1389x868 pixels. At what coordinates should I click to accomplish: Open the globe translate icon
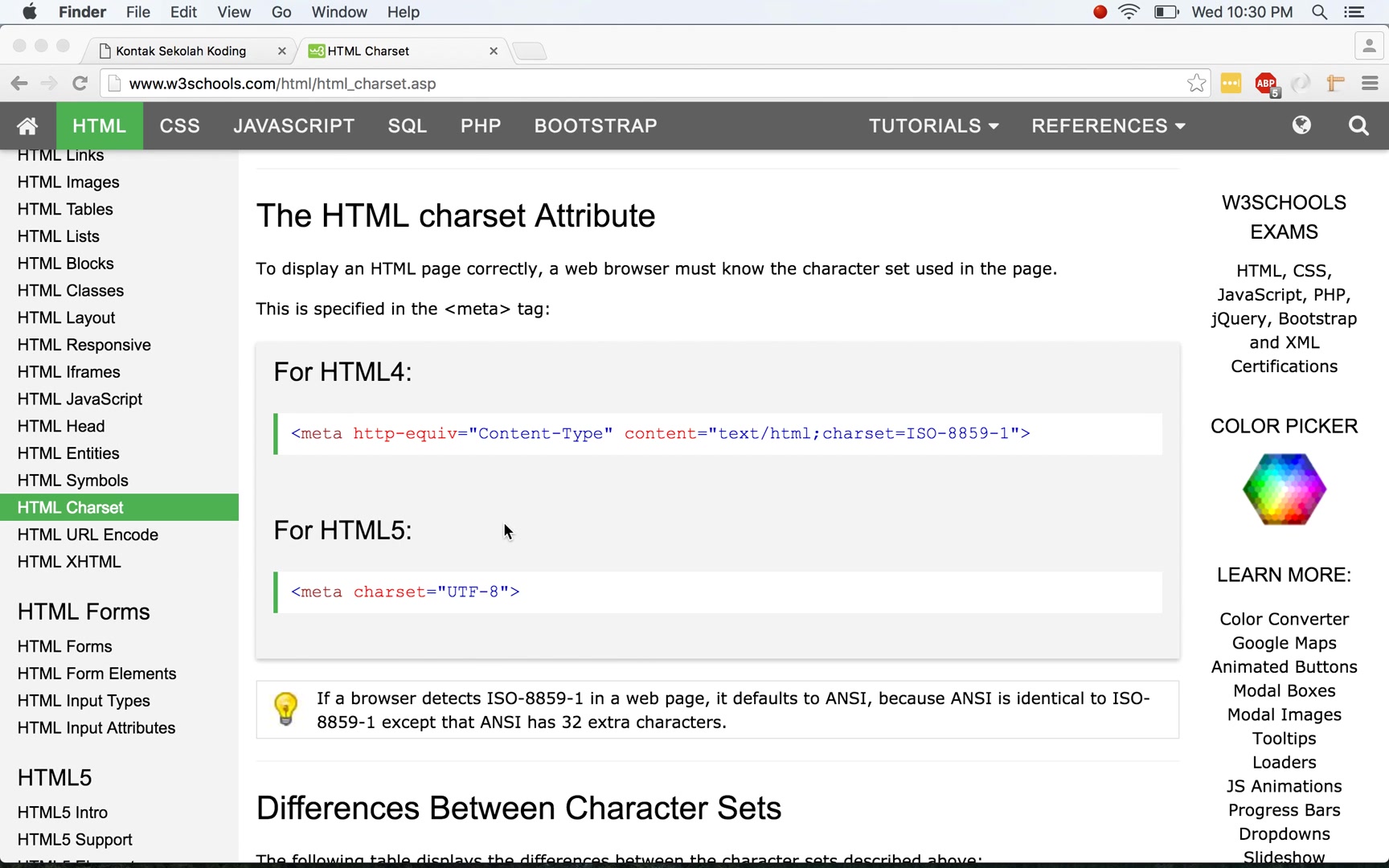(1301, 125)
